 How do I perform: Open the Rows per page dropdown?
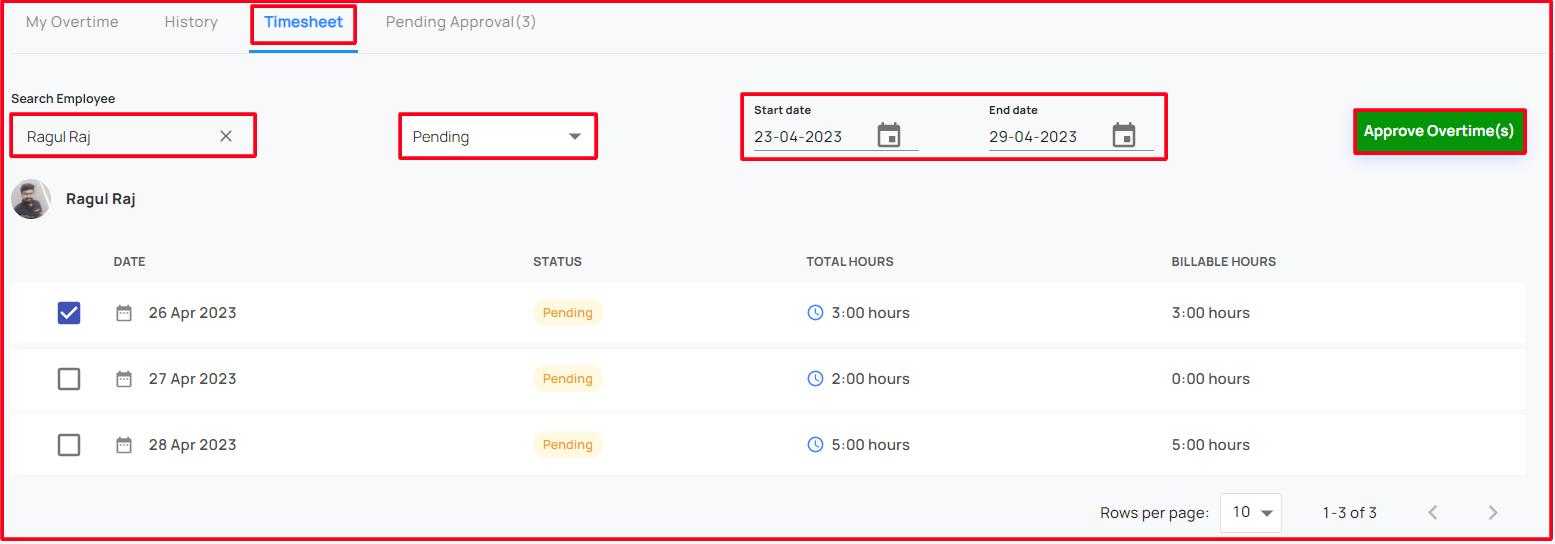(1251, 513)
